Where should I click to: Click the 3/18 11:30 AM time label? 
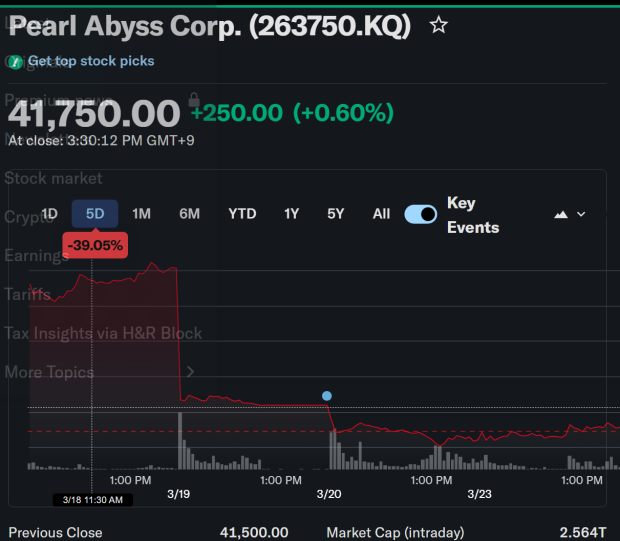[x=93, y=500]
